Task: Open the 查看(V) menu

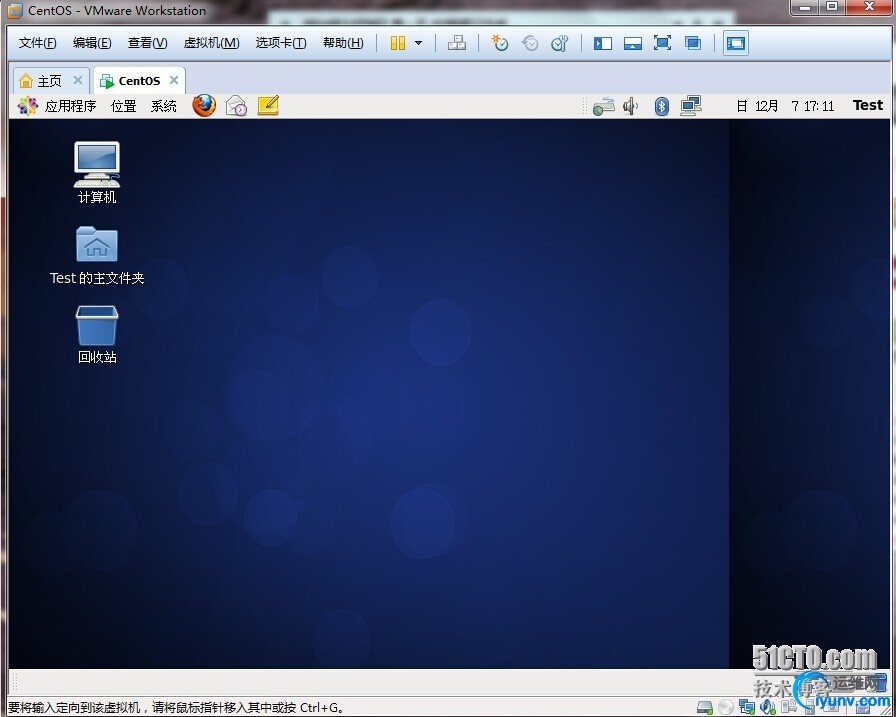Action: (x=147, y=43)
